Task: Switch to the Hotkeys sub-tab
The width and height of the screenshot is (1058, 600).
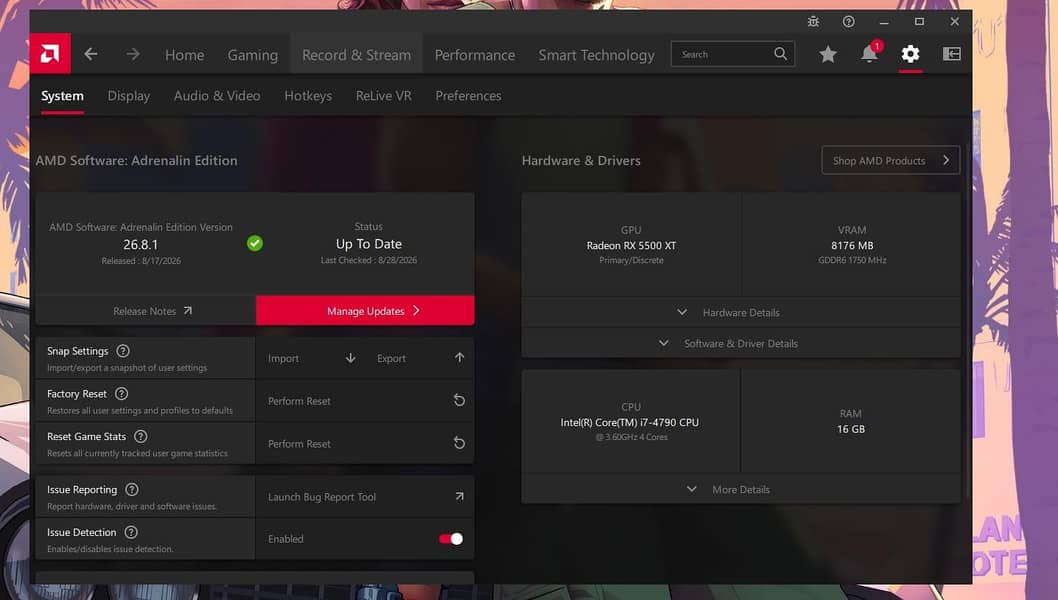Action: click(308, 96)
